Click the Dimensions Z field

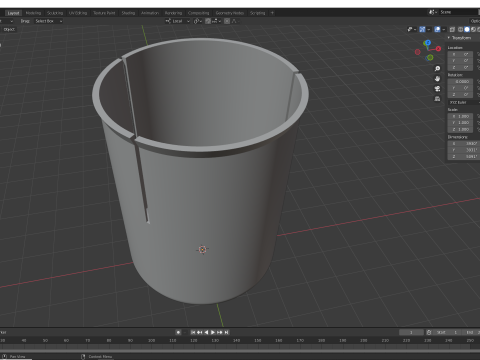(x=463, y=156)
